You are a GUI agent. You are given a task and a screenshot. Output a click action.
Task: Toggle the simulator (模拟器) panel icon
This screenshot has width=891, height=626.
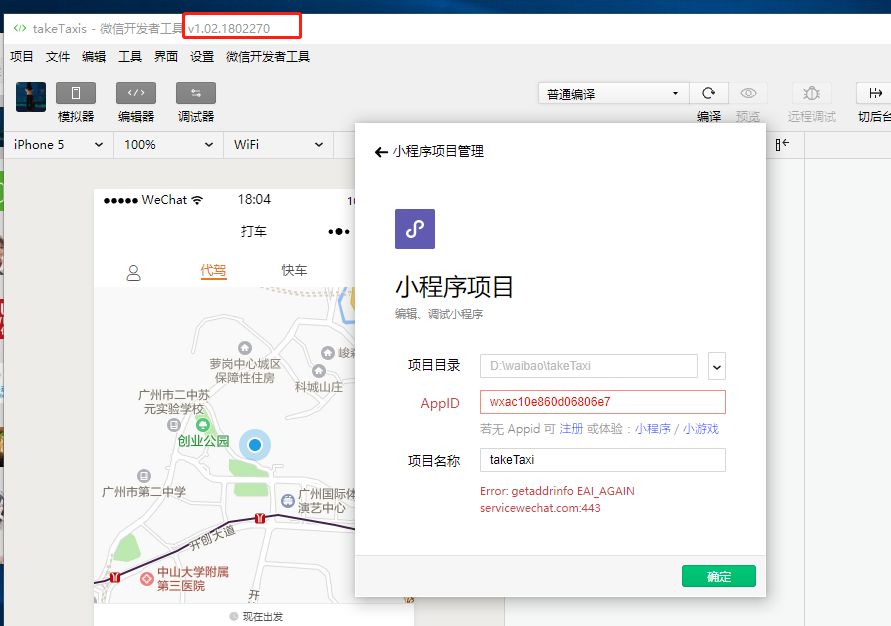[x=76, y=93]
